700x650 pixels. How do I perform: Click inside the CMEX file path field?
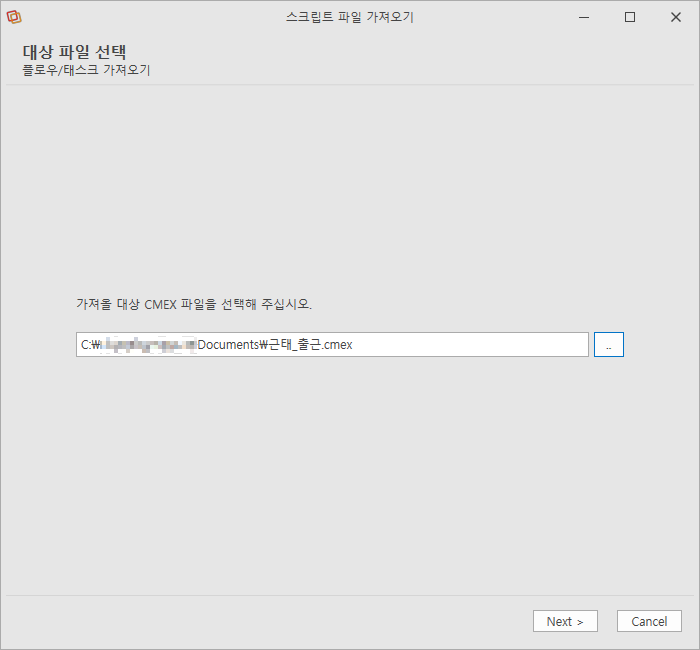coord(332,344)
